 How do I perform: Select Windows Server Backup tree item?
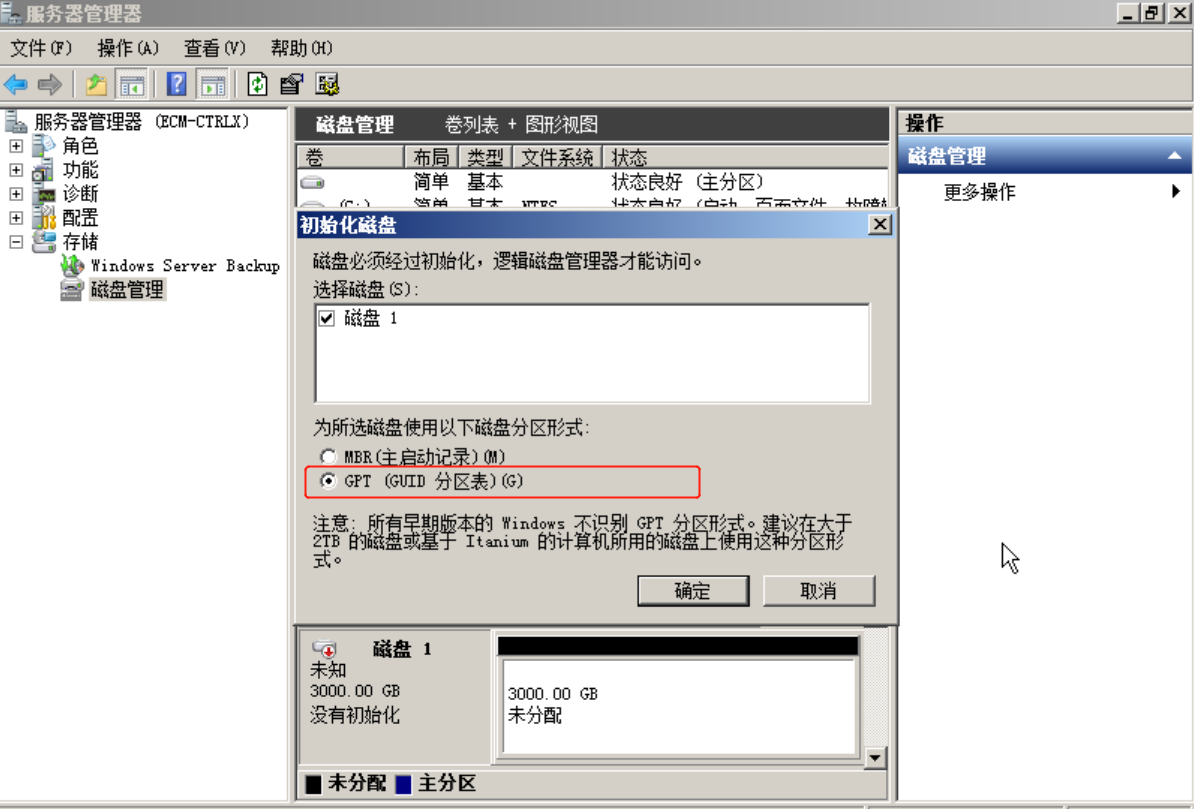[185, 266]
